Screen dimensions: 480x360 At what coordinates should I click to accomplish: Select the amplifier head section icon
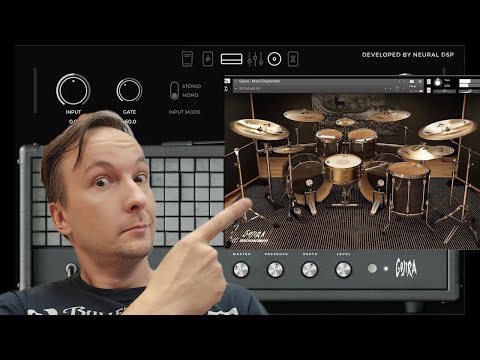pos(231,59)
